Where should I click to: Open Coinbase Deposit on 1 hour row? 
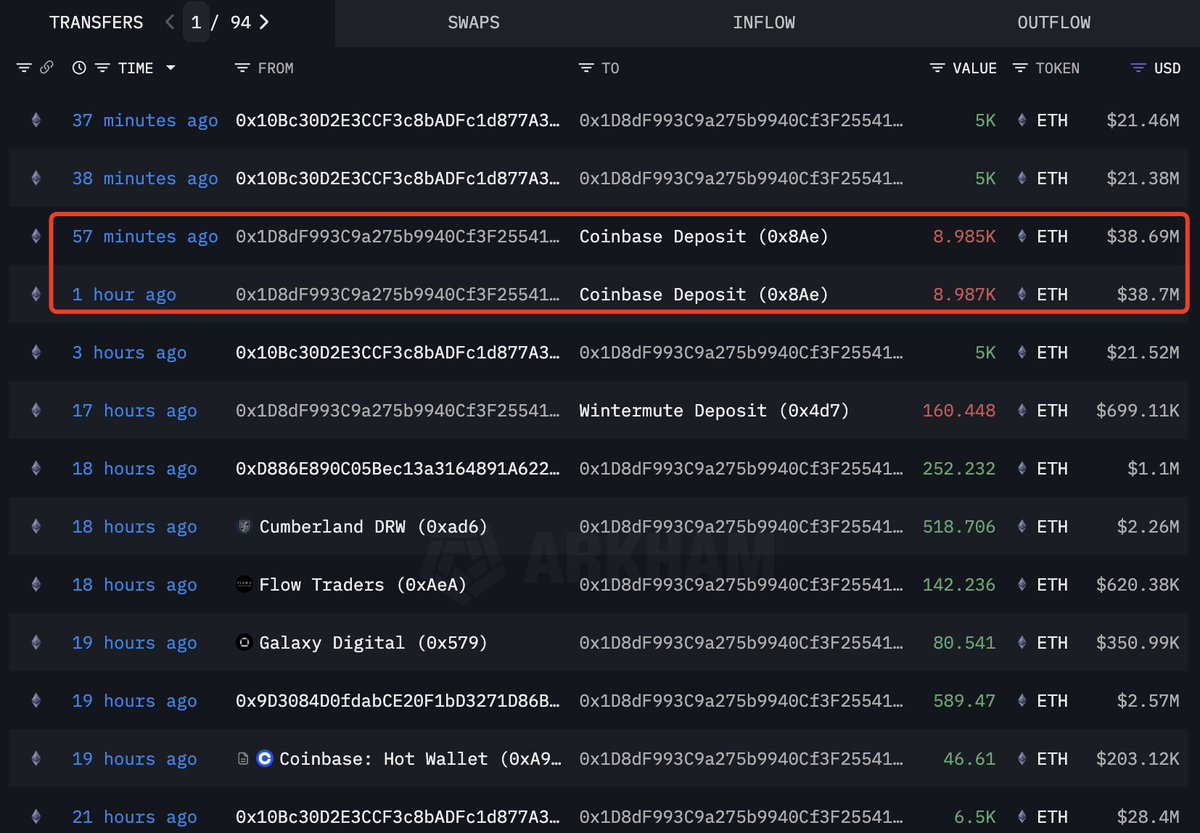704,294
